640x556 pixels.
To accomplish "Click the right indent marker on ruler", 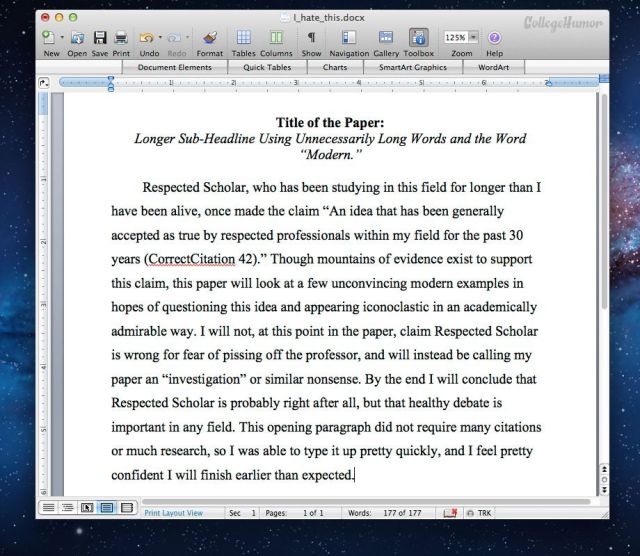I will 549,84.
